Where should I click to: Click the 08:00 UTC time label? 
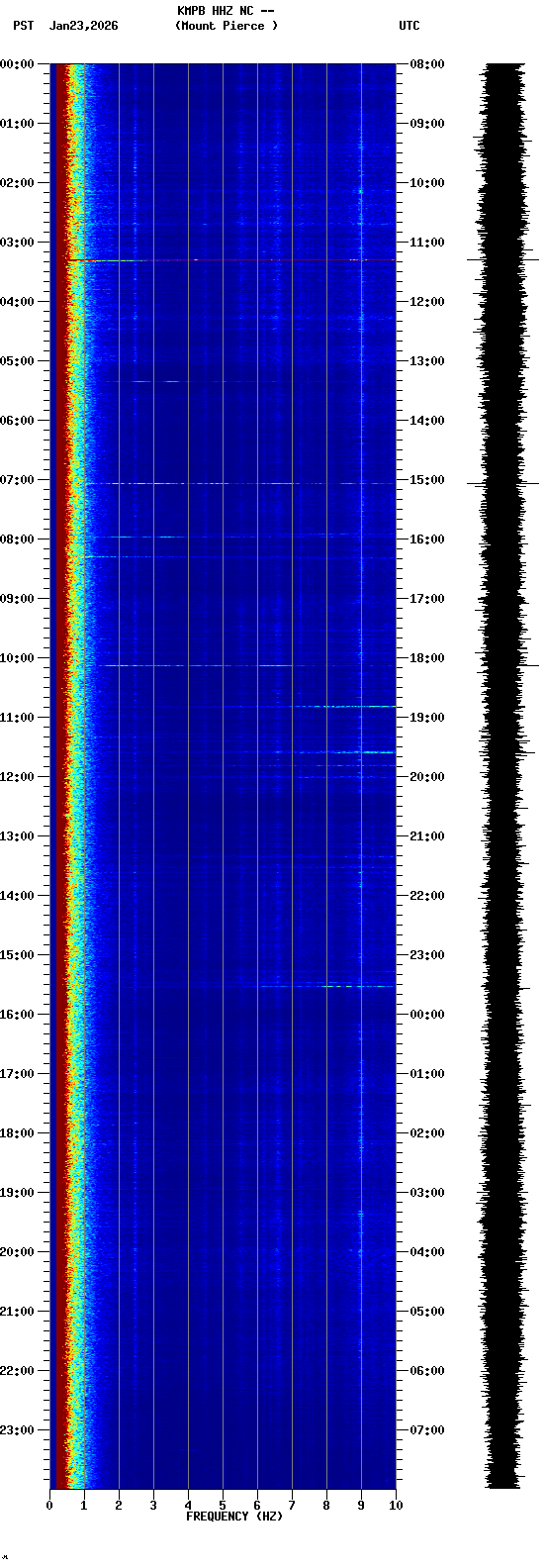(427, 64)
